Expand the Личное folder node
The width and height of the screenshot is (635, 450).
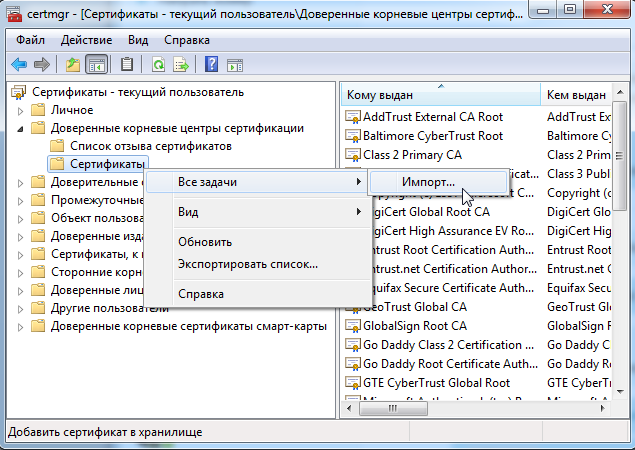(20, 111)
